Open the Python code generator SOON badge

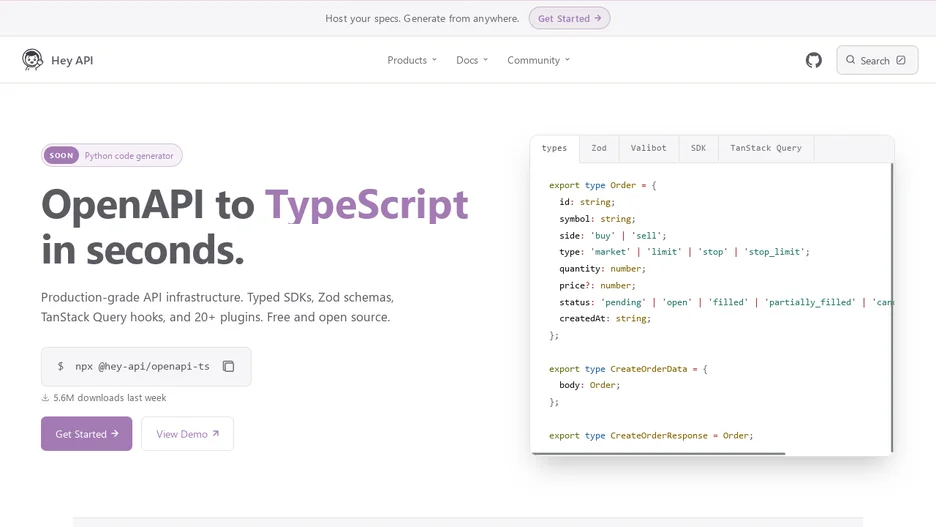[x=112, y=155]
